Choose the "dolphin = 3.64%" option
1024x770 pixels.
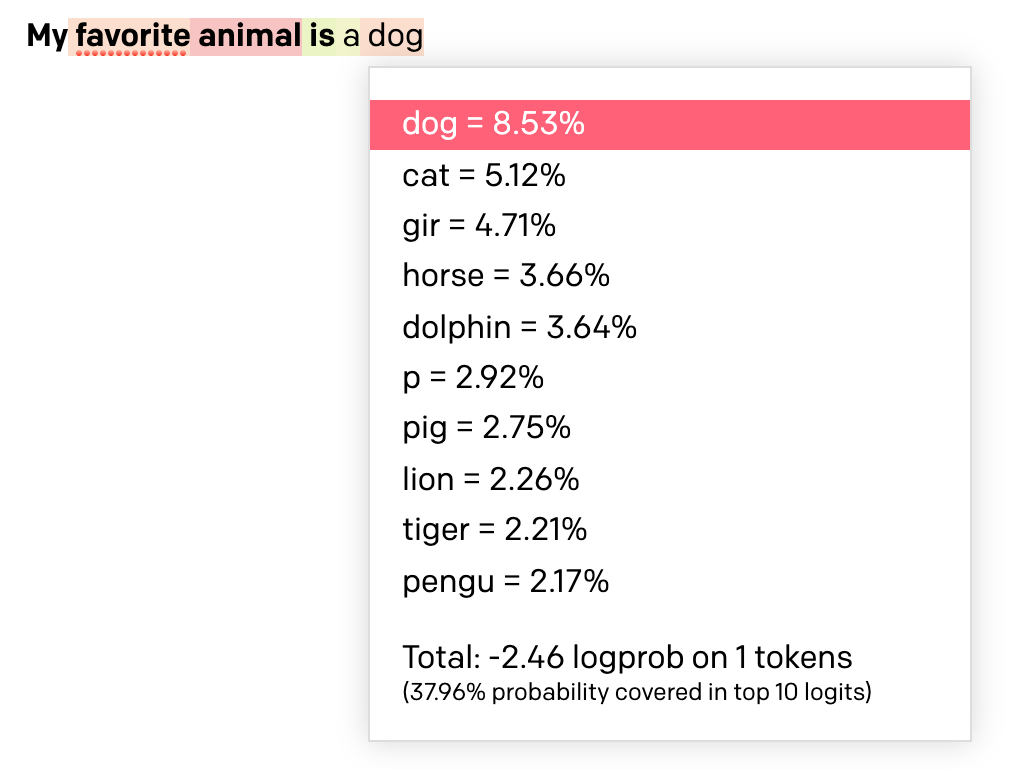pos(519,327)
